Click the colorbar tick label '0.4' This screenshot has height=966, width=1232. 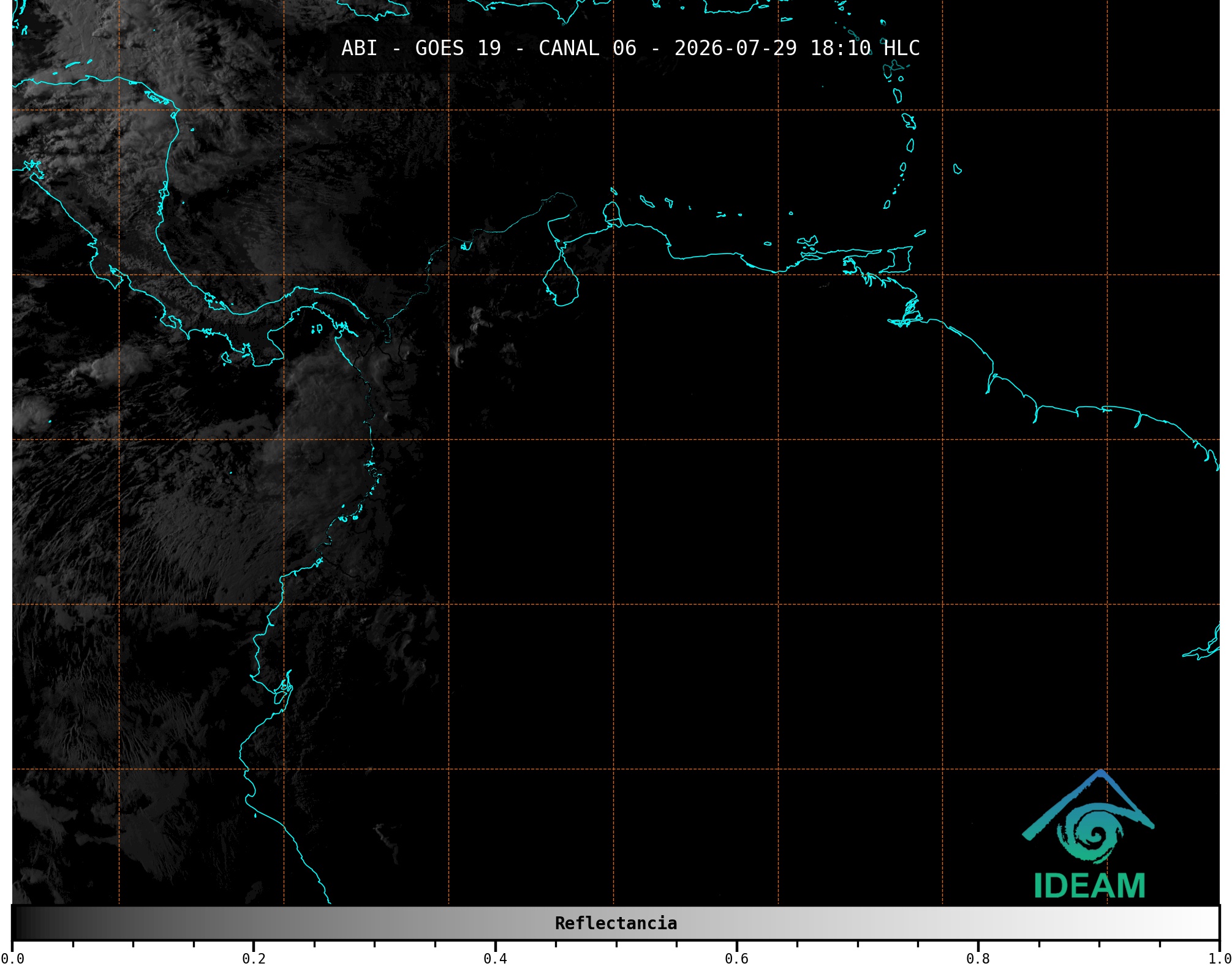click(495, 959)
